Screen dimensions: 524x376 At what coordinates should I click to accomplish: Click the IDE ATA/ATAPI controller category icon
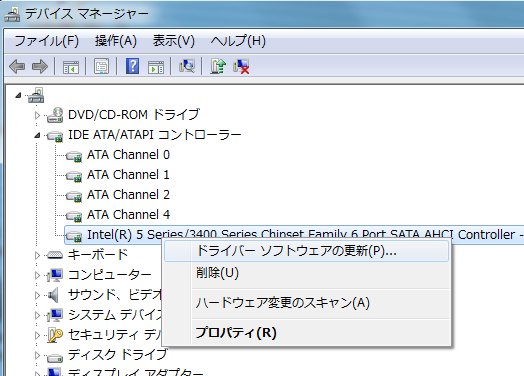[x=55, y=135]
